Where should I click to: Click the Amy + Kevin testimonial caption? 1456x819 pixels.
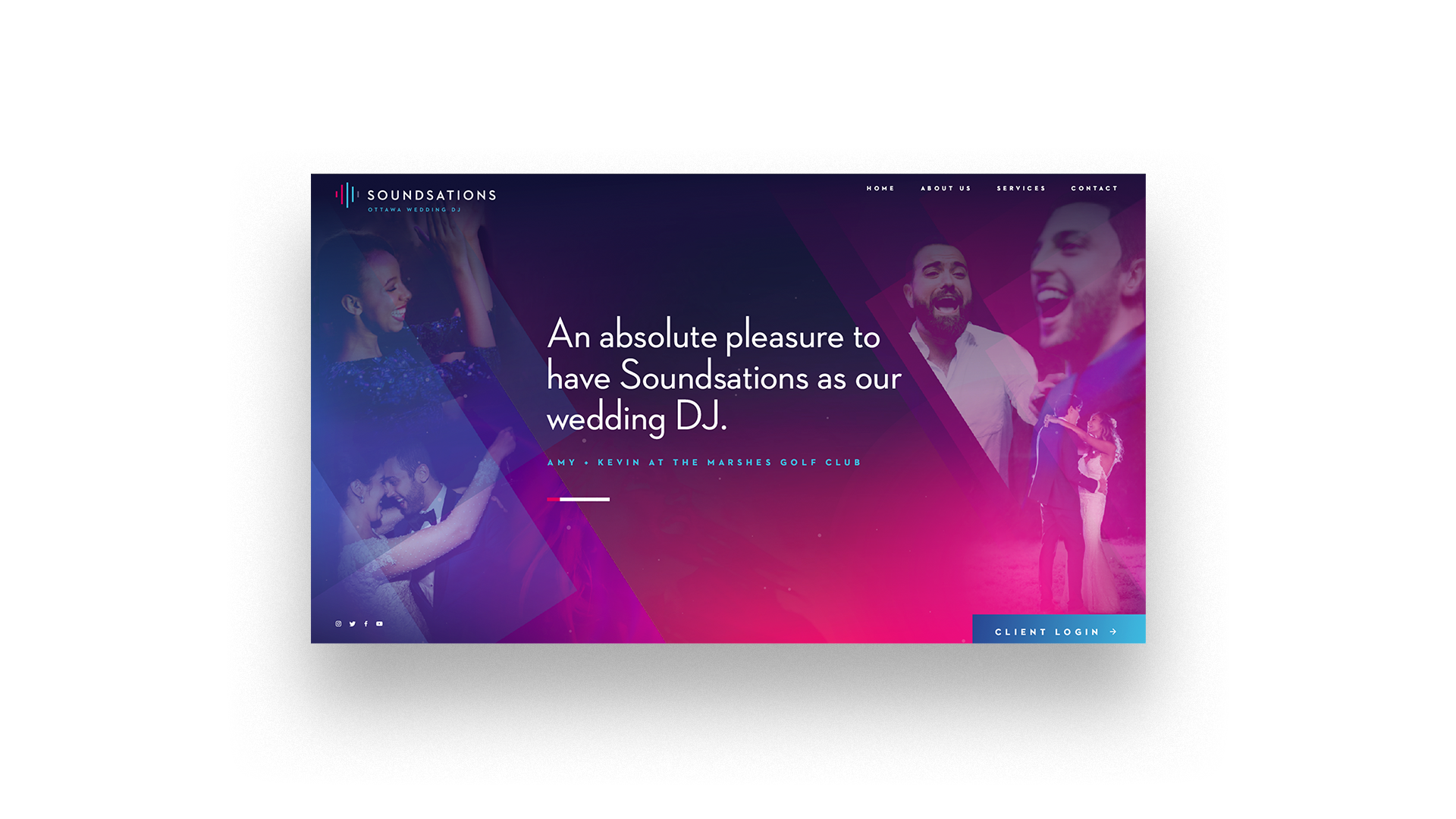click(x=704, y=461)
